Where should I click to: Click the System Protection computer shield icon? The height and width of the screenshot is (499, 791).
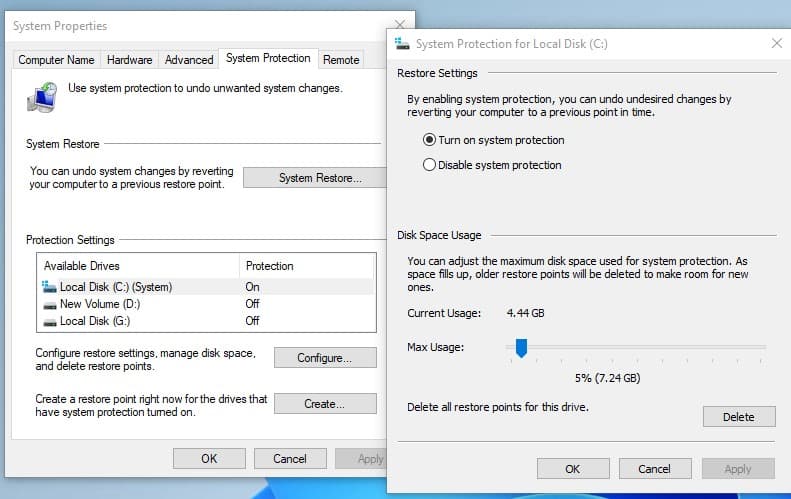(x=43, y=96)
